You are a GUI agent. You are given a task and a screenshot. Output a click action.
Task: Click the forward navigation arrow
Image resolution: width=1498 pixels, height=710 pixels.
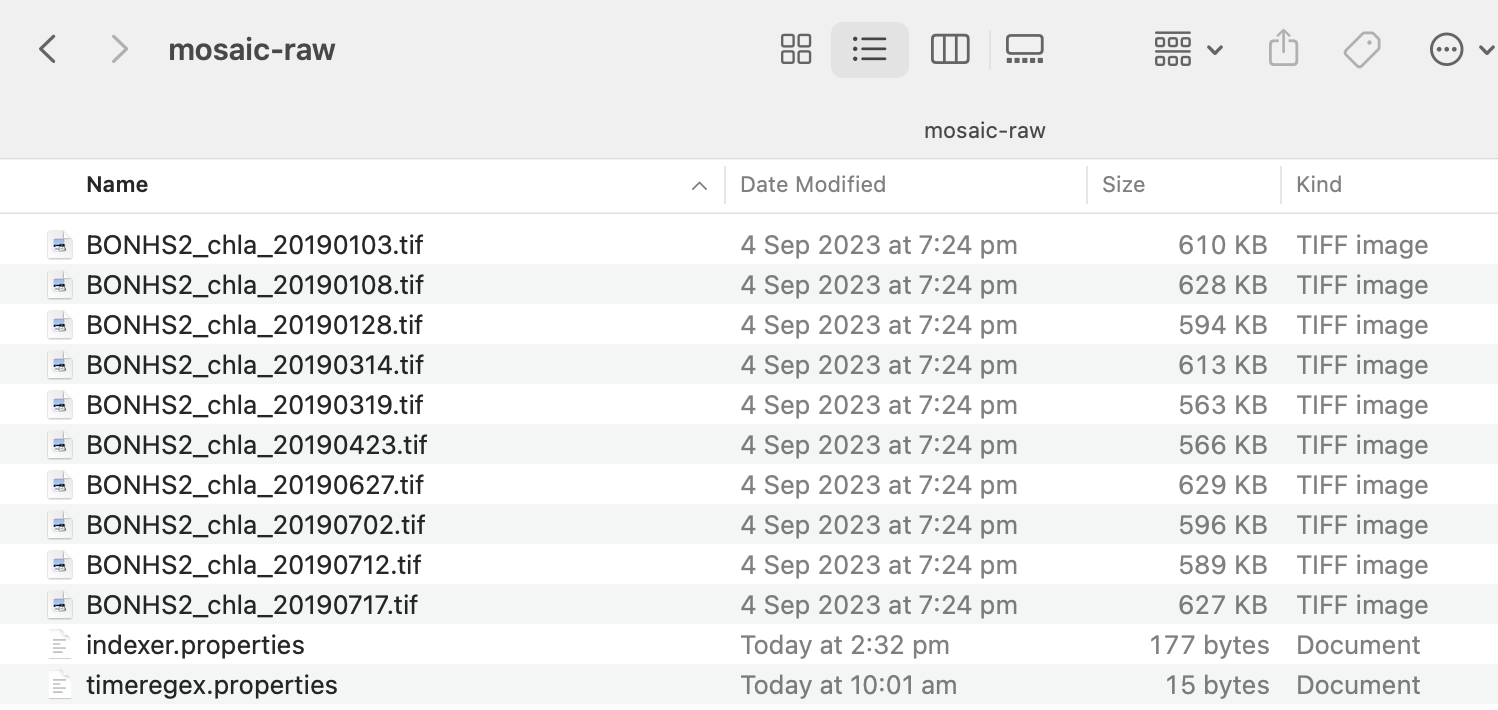tap(118, 48)
